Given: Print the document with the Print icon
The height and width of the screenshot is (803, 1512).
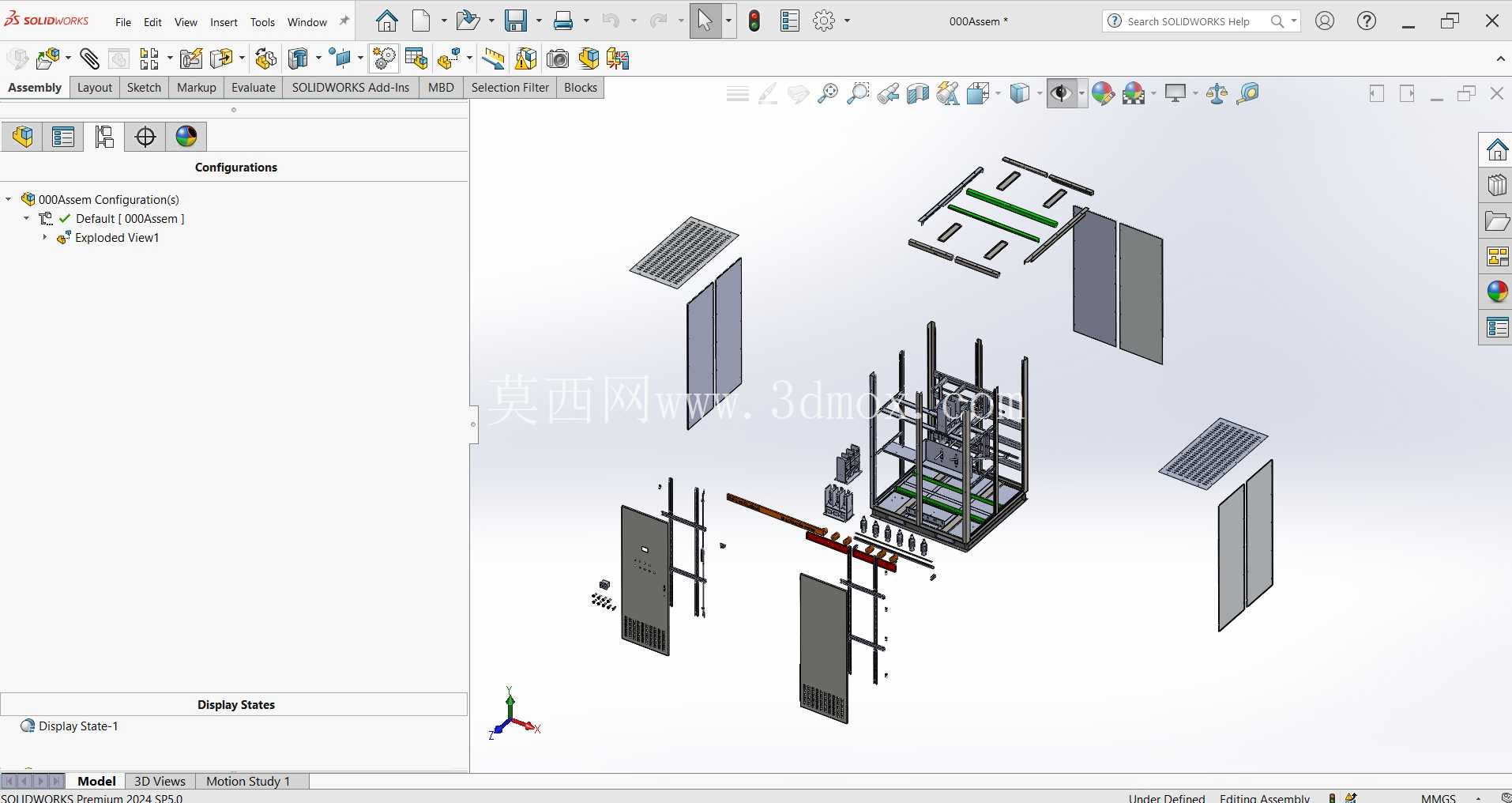Looking at the screenshot, I should (563, 21).
